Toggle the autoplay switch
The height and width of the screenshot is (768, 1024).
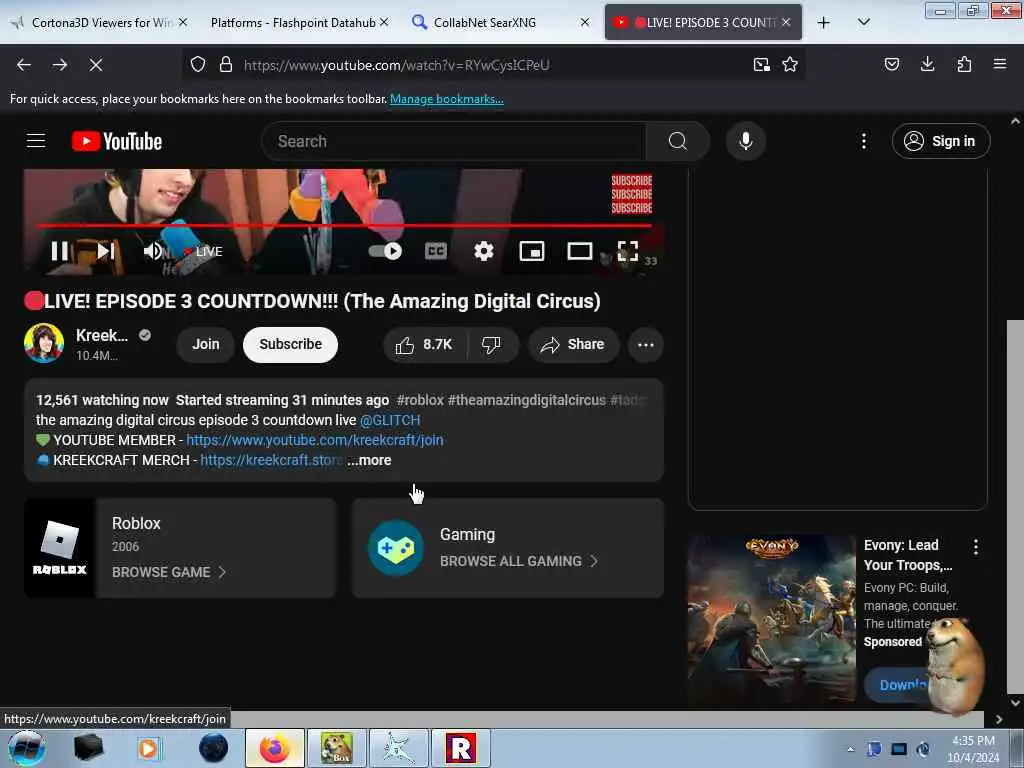click(x=385, y=251)
